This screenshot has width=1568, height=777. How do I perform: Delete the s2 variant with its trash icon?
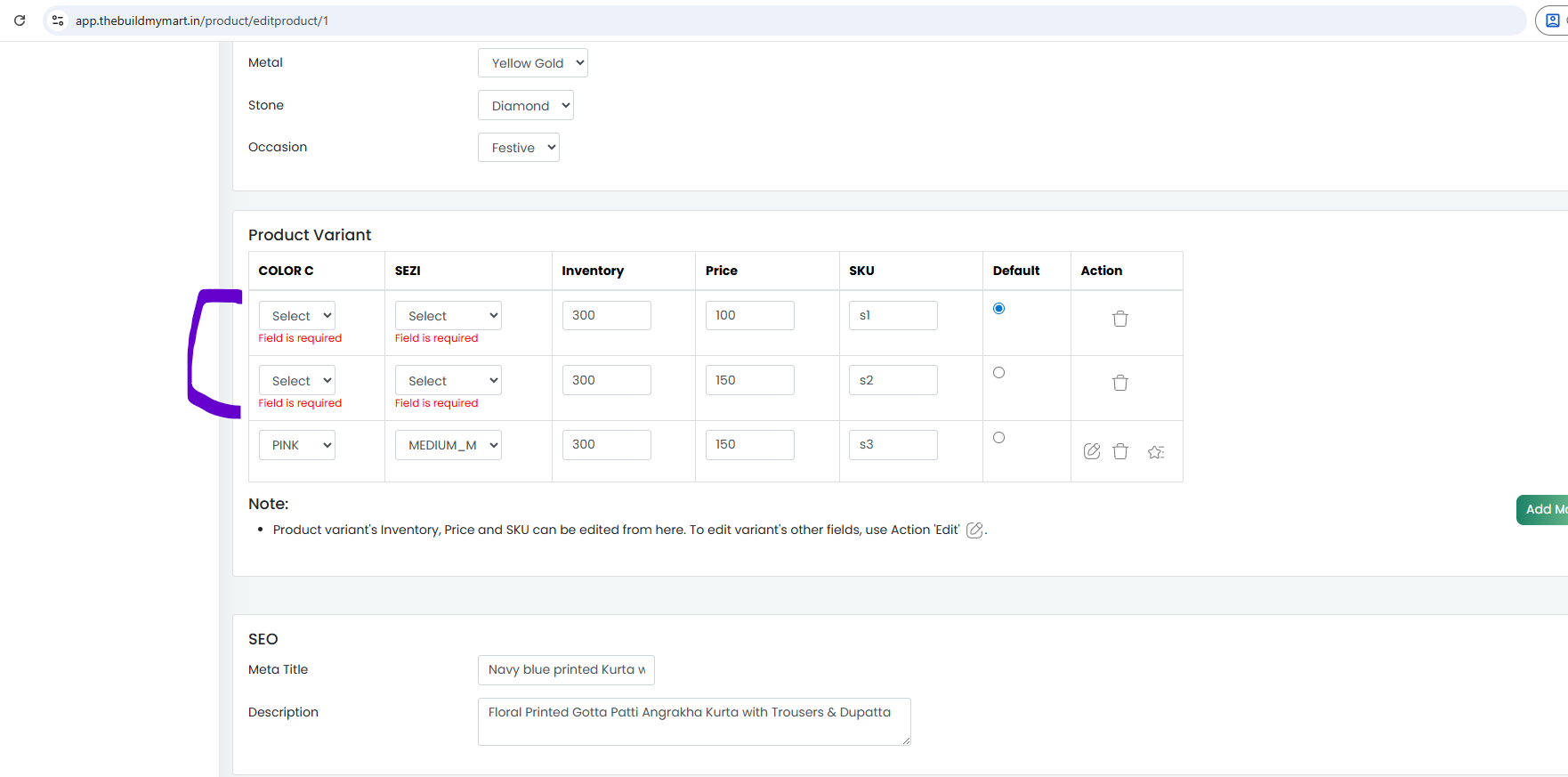1120,383
